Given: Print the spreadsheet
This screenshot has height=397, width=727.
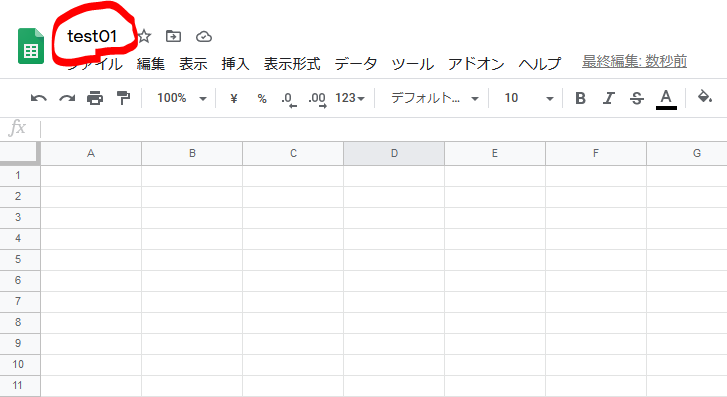Looking at the screenshot, I should (95, 98).
